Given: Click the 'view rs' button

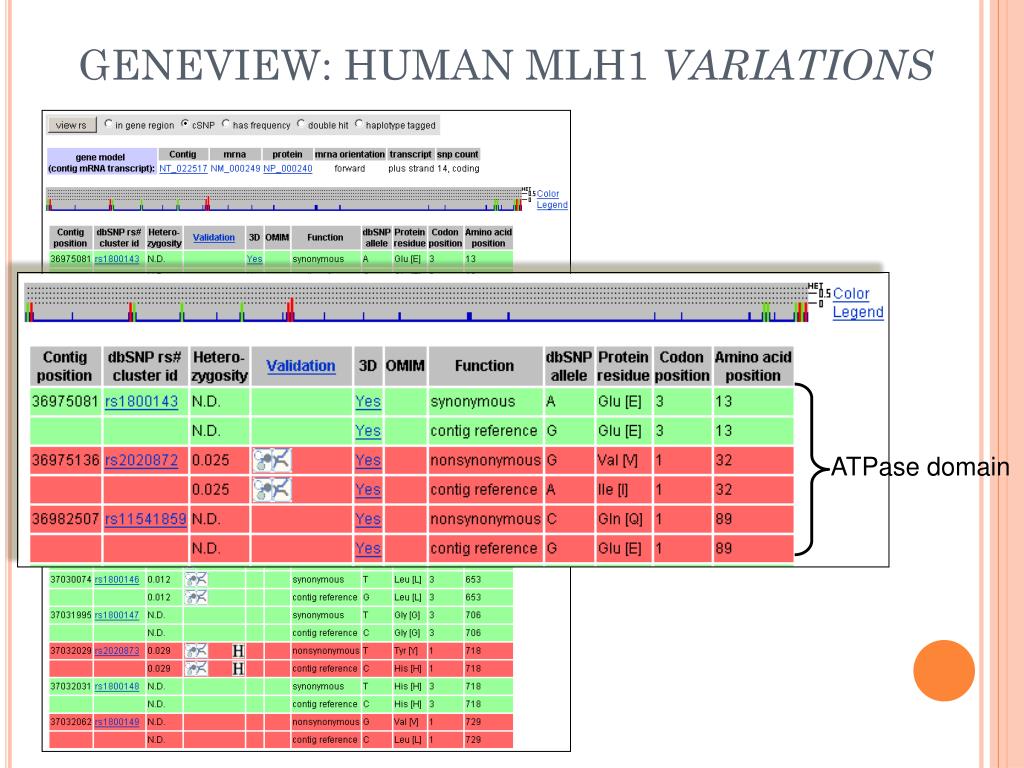Looking at the screenshot, I should [72, 125].
